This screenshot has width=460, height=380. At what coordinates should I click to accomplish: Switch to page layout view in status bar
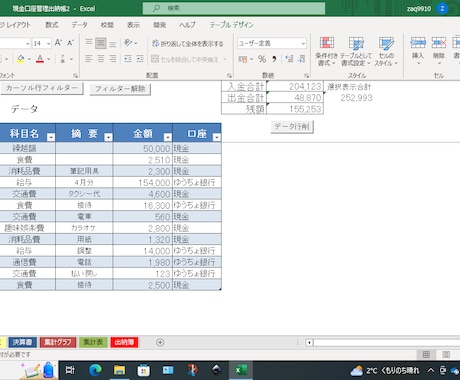click(446, 354)
